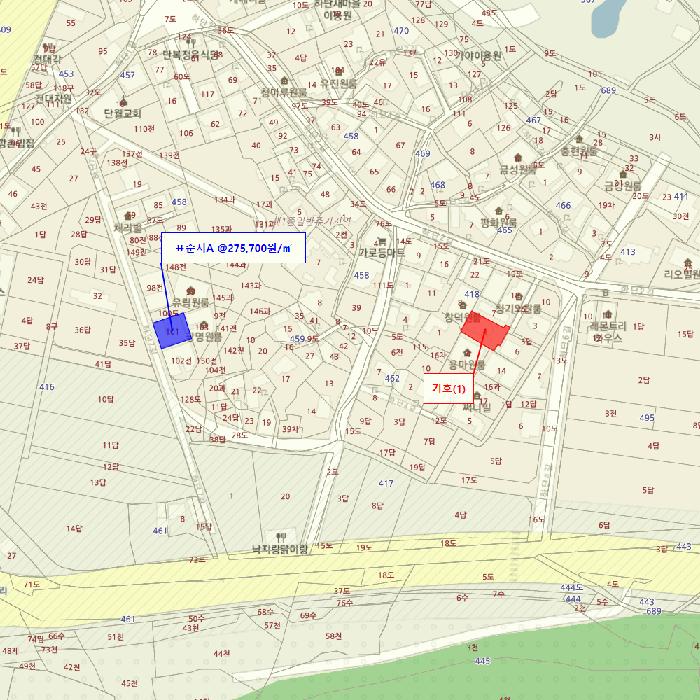Click parcel label 41답
This screenshot has width=700, height=700.
(103, 364)
